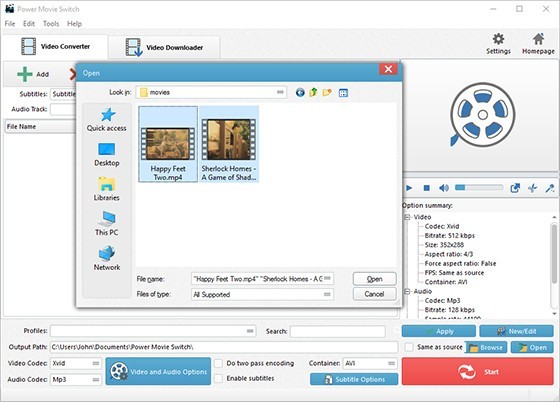Mute the preview speaker icon
This screenshot has width=560, height=402.
pos(444,188)
